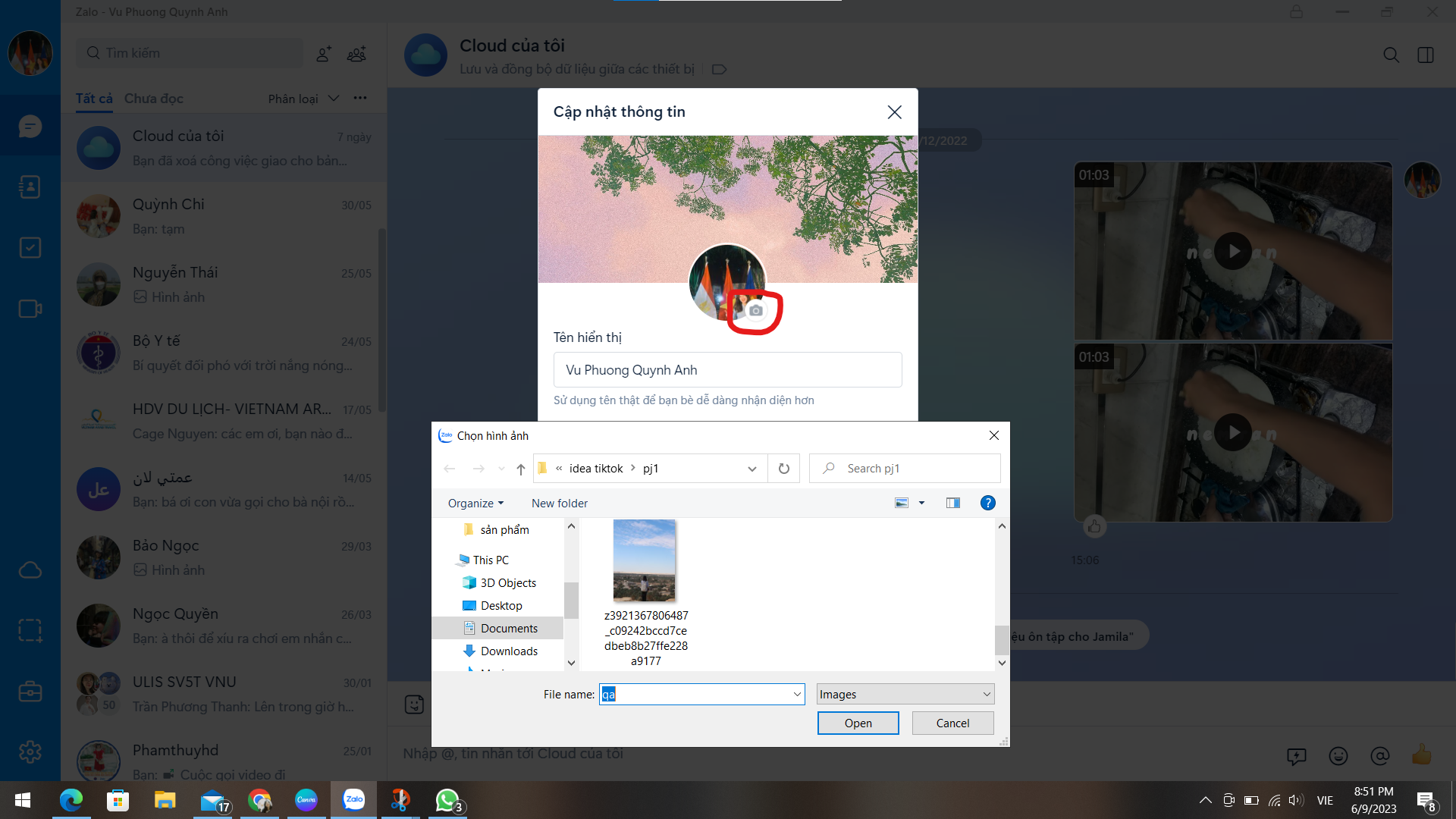Send the thumbs-up like icon
The height and width of the screenshot is (819, 1456).
[1422, 754]
